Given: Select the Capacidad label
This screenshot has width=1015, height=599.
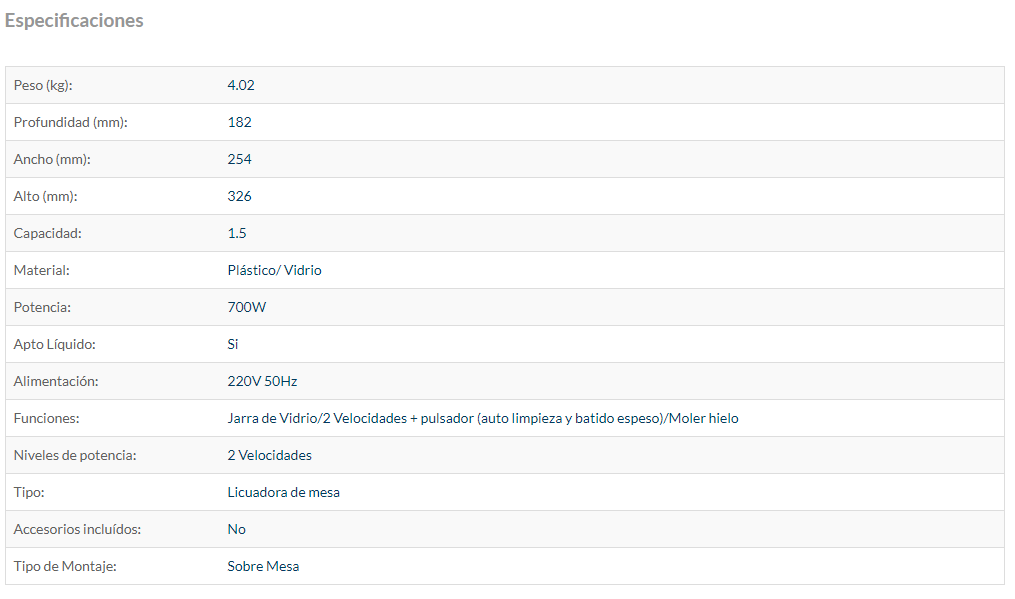Looking at the screenshot, I should pyautogui.click(x=47, y=233).
